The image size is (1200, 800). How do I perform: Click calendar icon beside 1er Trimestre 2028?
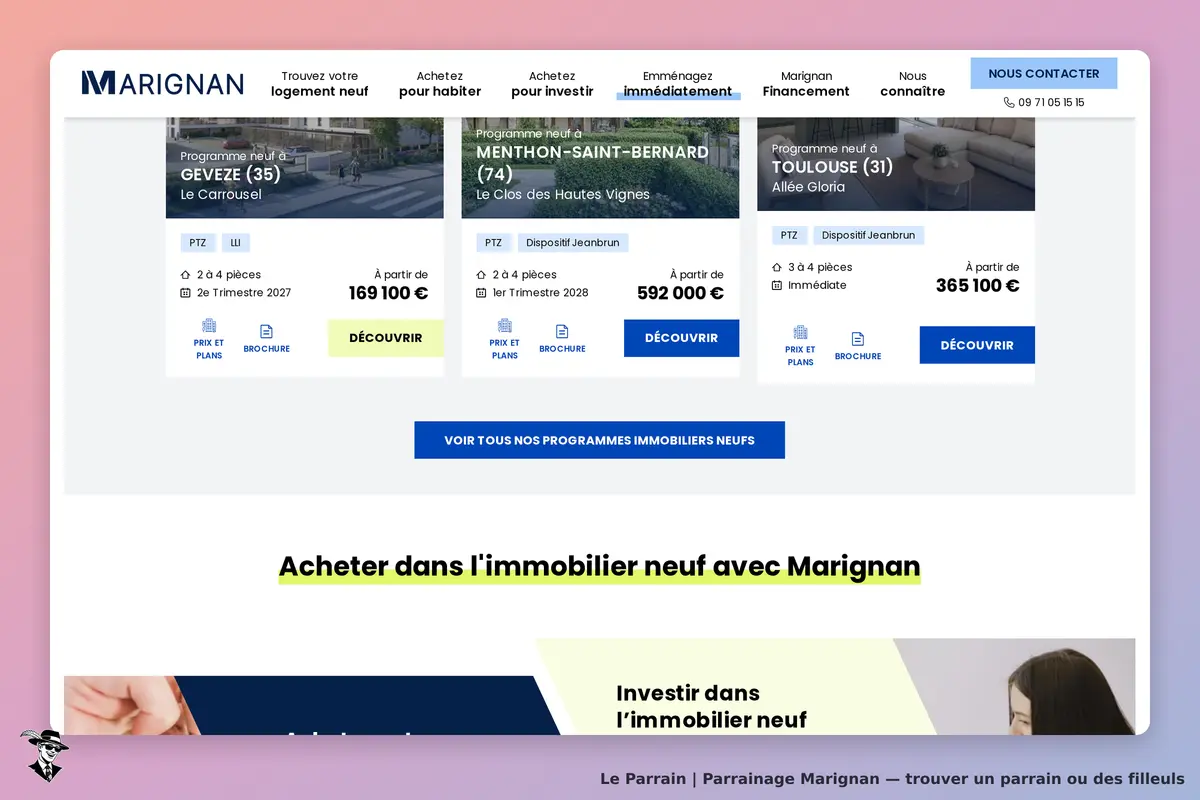pyautogui.click(x=481, y=293)
